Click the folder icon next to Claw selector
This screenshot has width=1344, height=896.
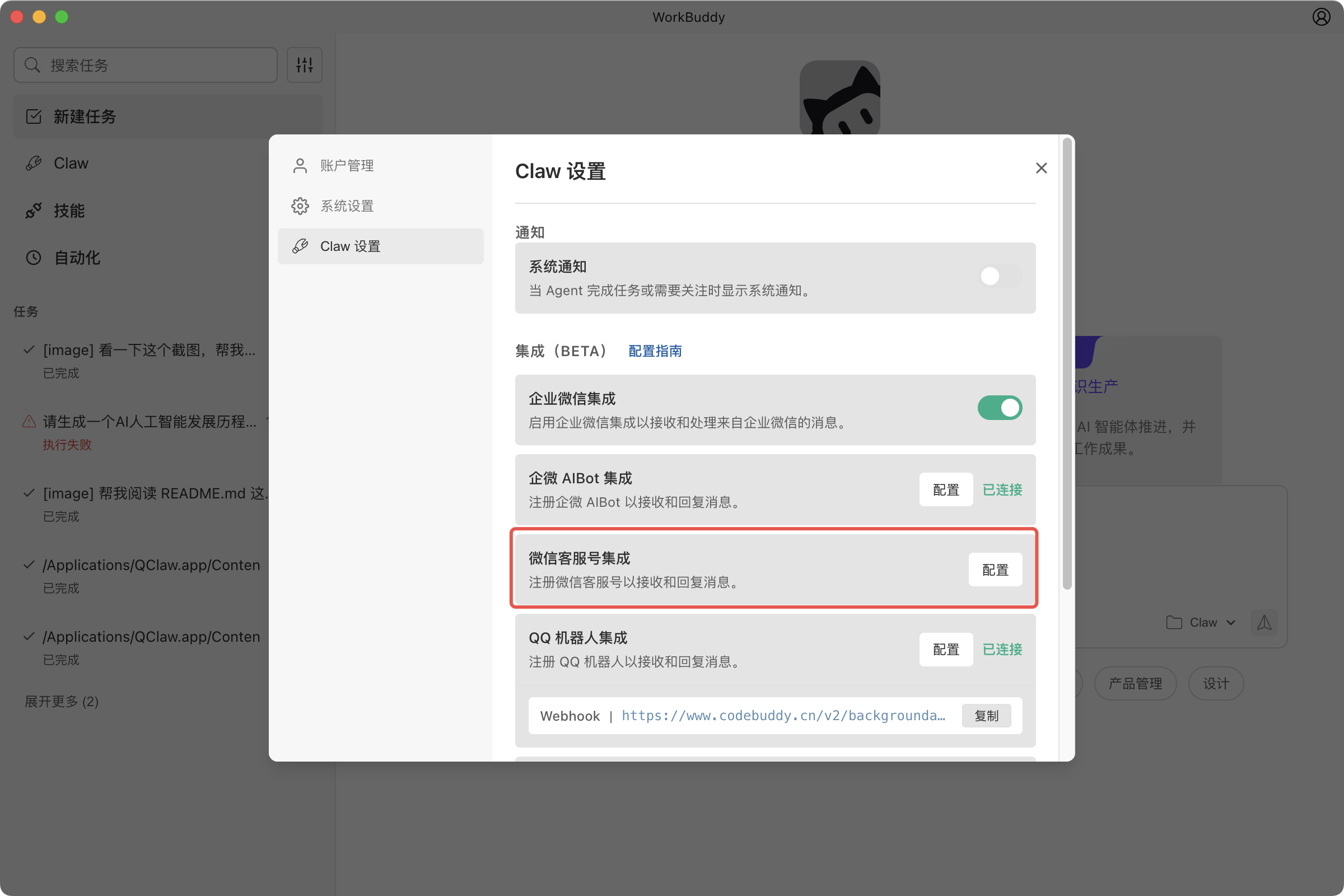click(1174, 622)
